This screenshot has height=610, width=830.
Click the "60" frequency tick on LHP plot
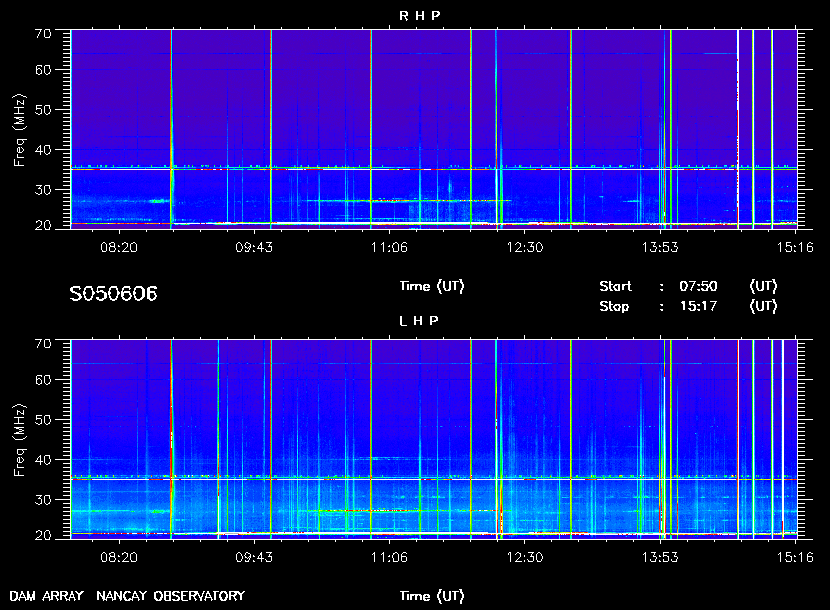tap(43, 381)
